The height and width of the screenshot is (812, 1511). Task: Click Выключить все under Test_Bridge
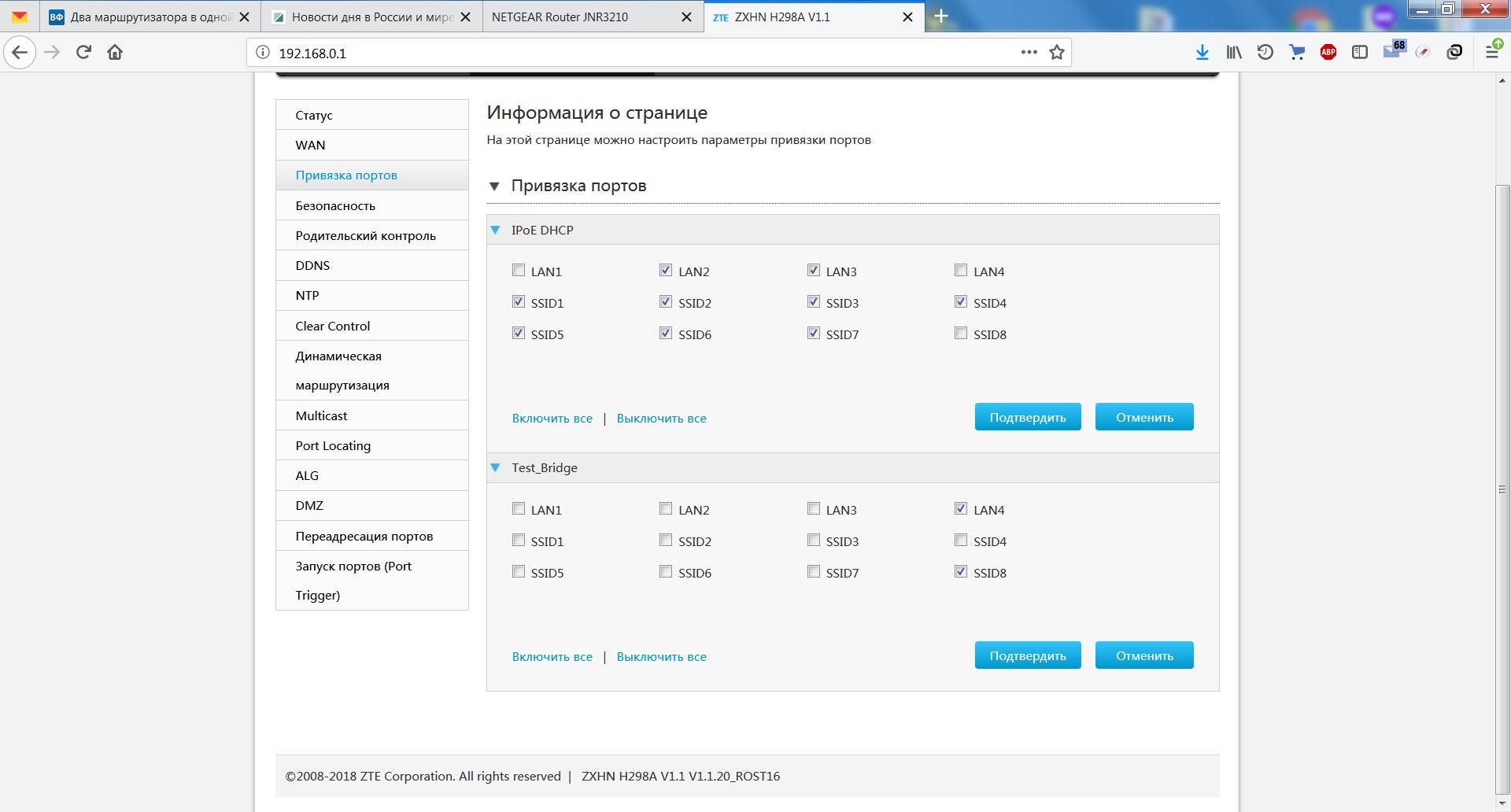point(661,657)
